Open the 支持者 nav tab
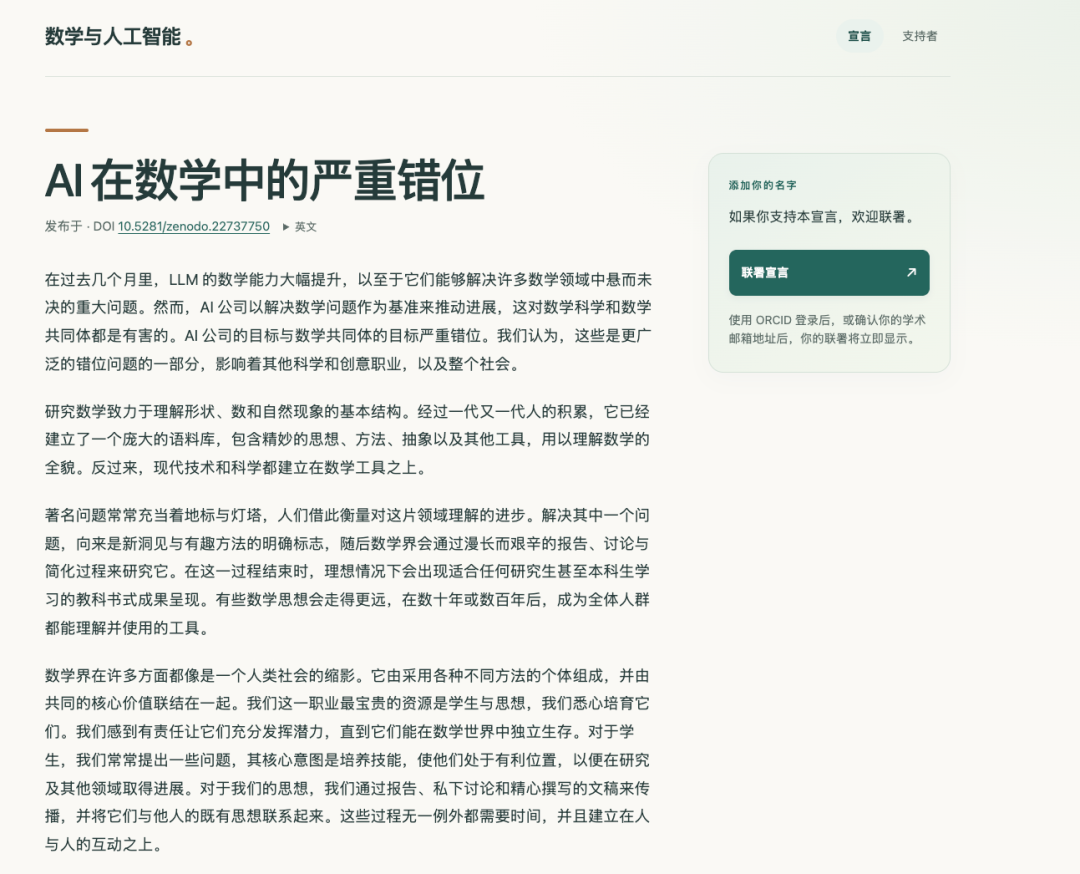The image size is (1080, 874). click(x=920, y=36)
